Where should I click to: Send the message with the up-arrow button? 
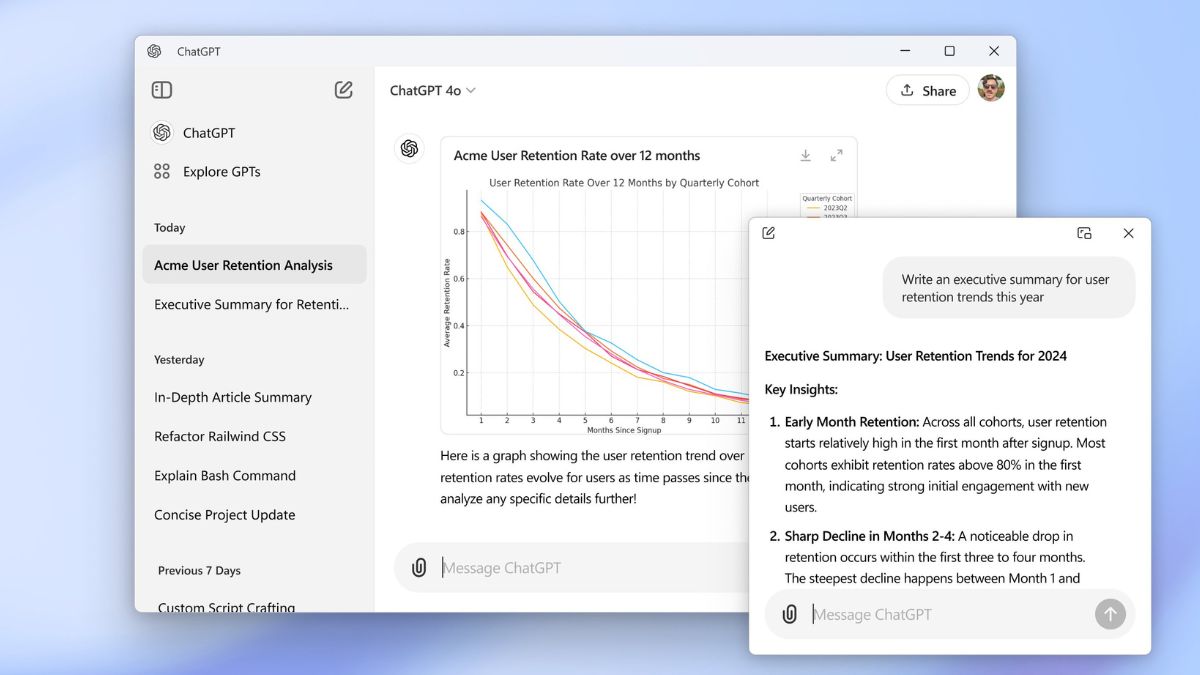1110,613
